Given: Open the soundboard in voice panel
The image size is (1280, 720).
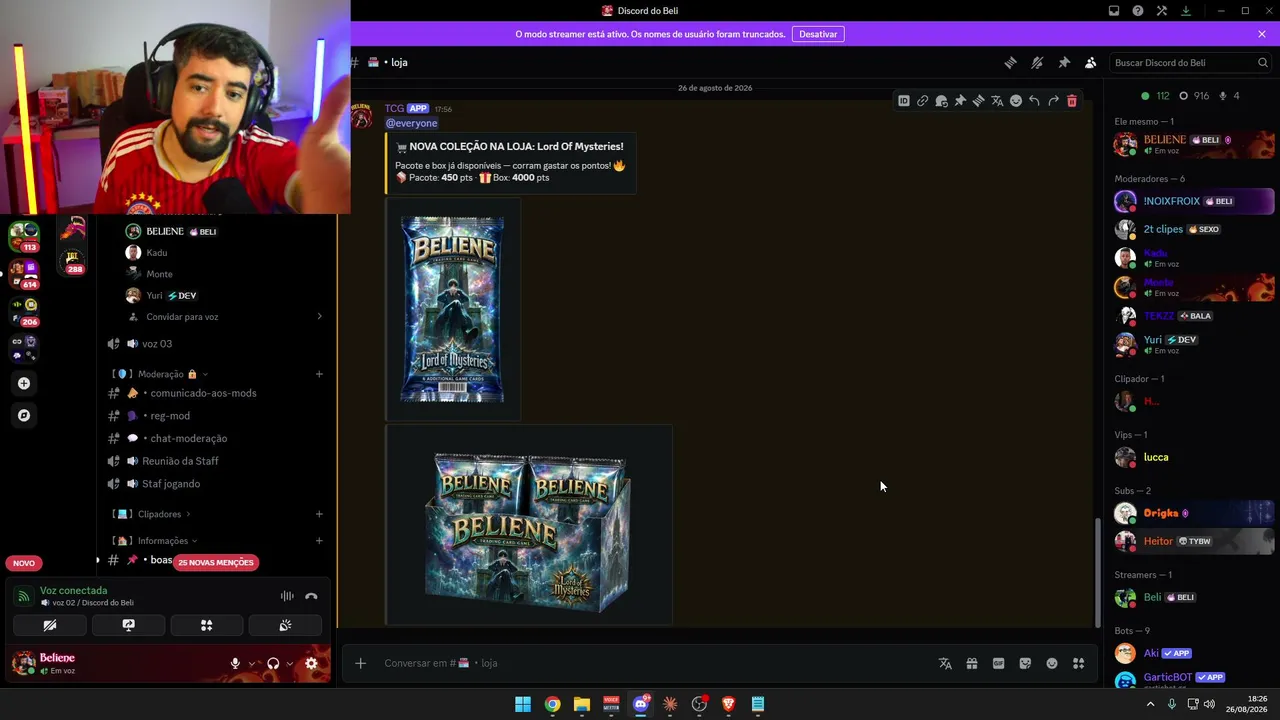Looking at the screenshot, I should tap(285, 625).
